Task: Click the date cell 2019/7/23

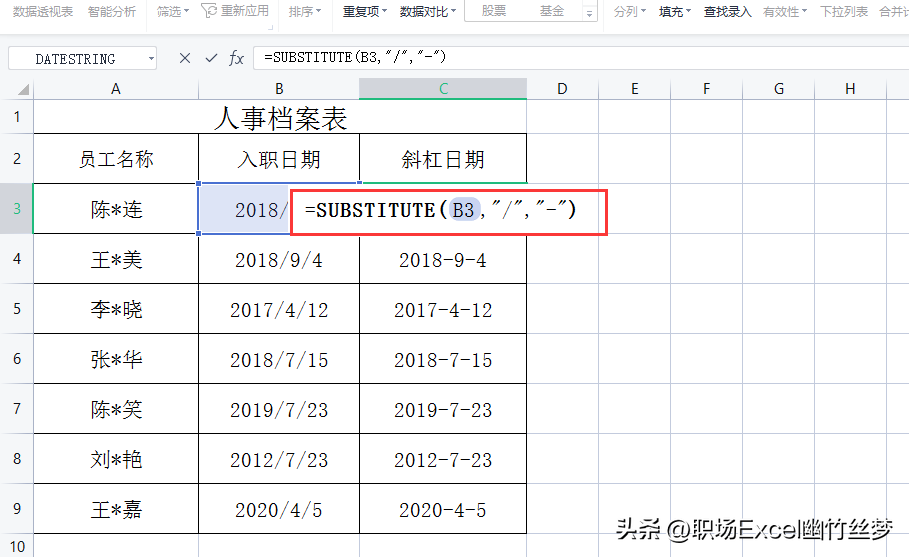Action: (279, 409)
